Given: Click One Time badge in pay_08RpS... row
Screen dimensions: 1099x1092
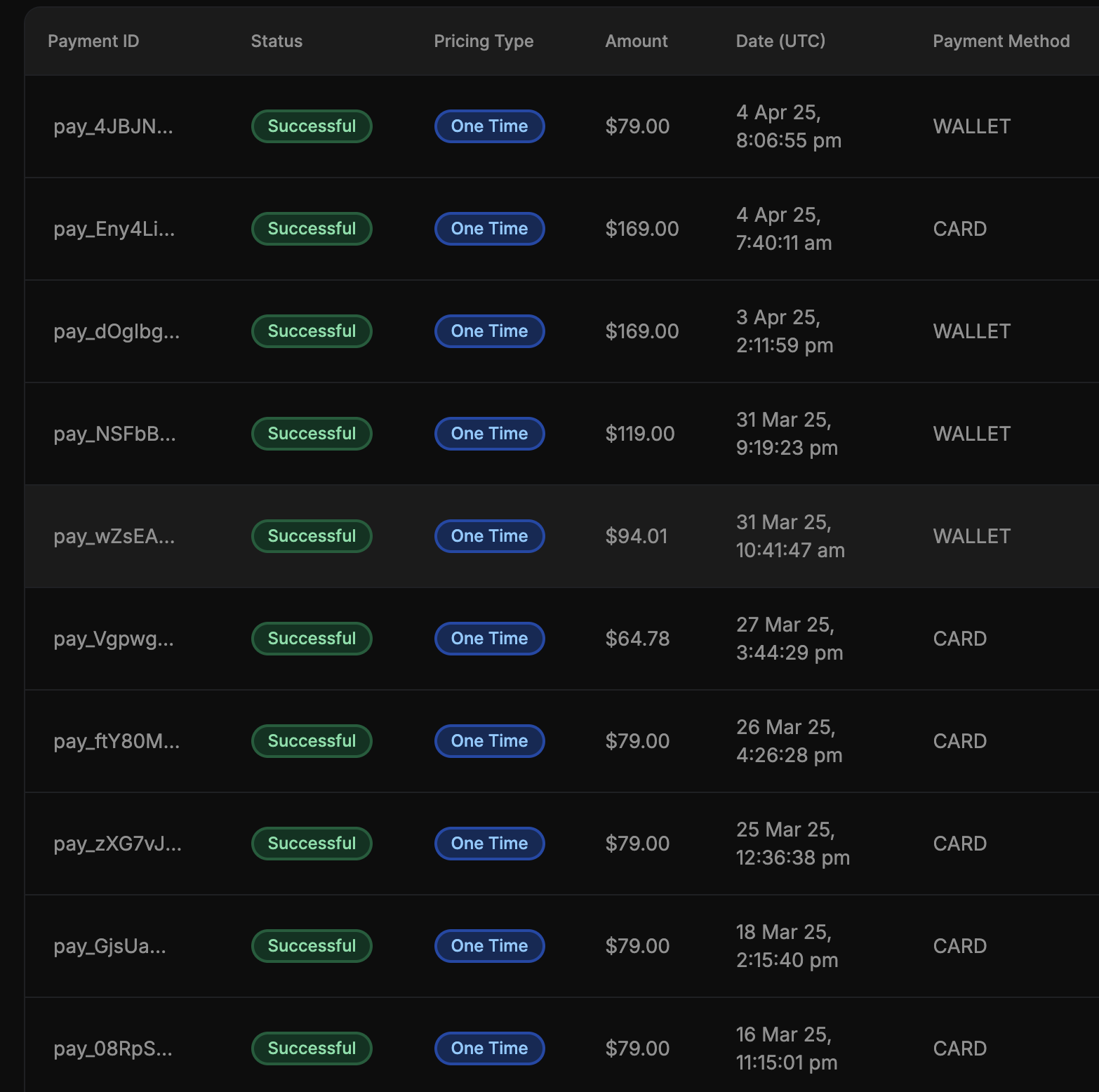Looking at the screenshot, I should coord(489,1048).
